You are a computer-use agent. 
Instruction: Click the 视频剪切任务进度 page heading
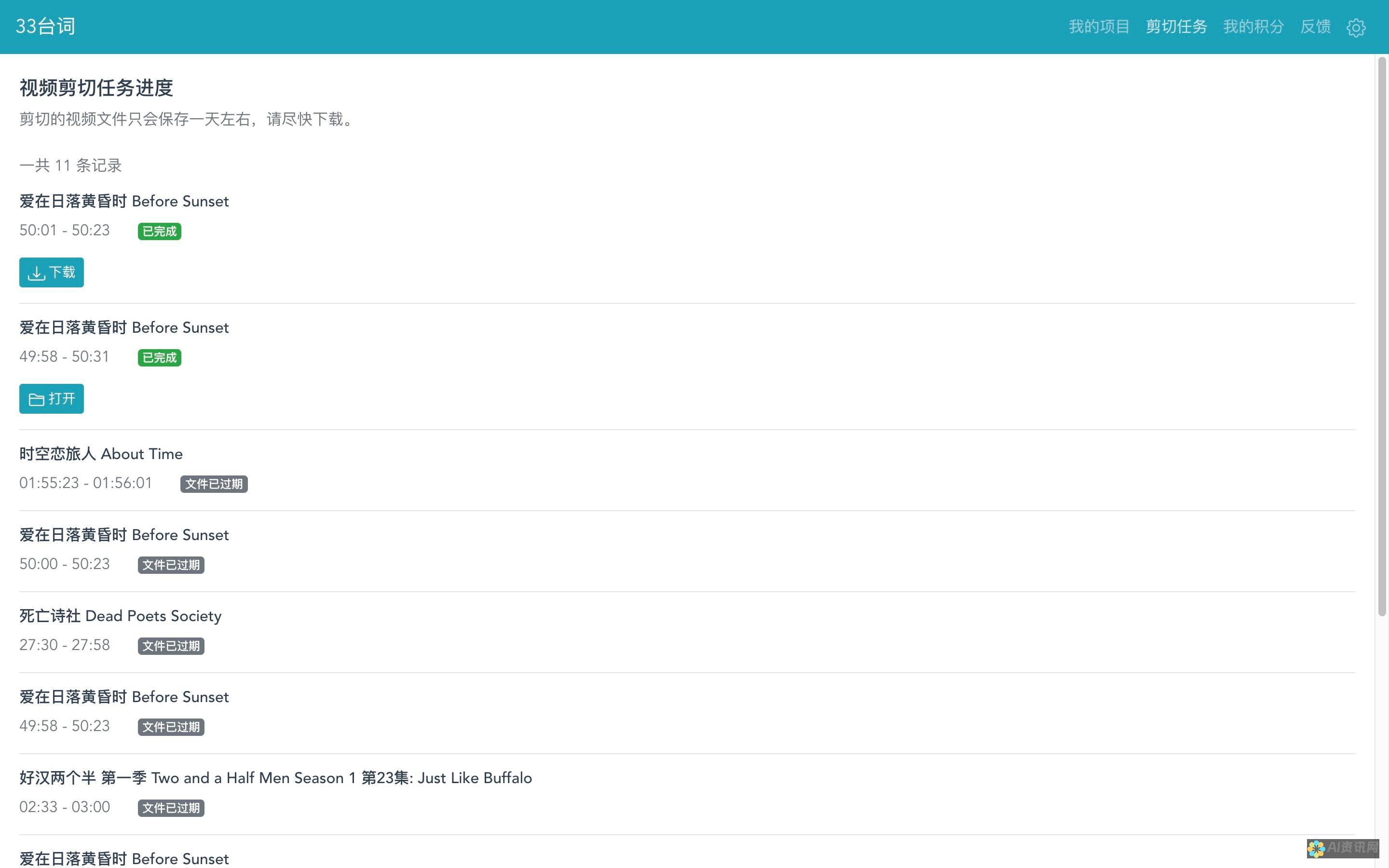pos(96,88)
